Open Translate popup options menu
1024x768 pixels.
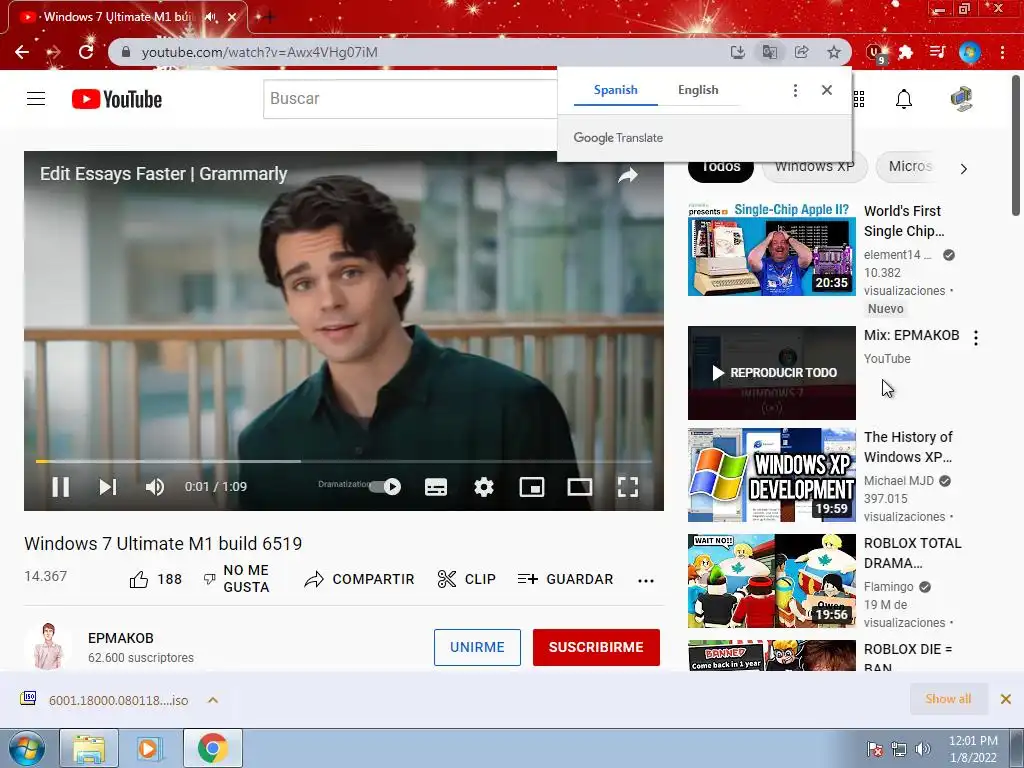pyautogui.click(x=795, y=90)
